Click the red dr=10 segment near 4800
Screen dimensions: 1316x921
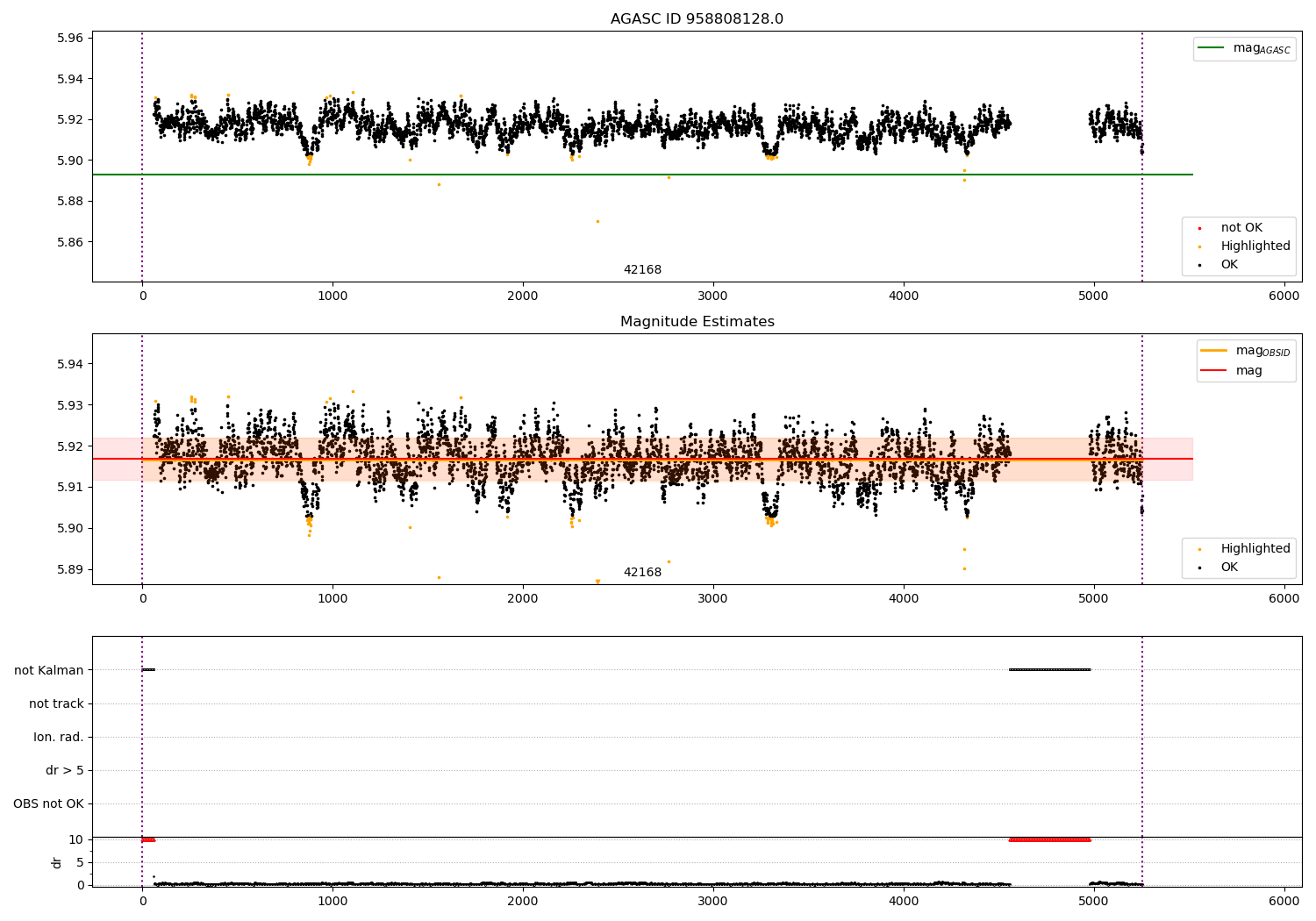(x=1050, y=840)
